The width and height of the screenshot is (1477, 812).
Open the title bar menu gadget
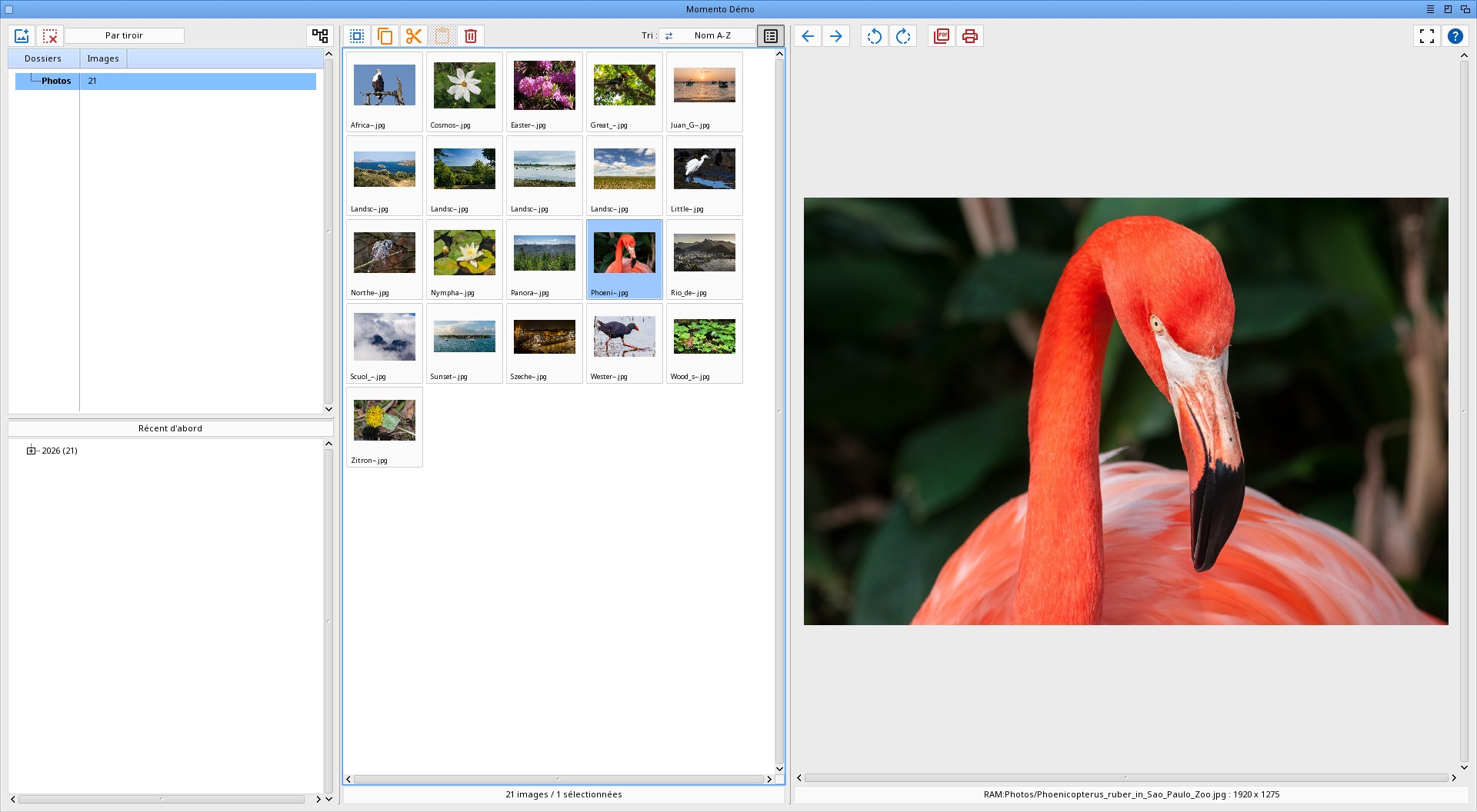1430,9
